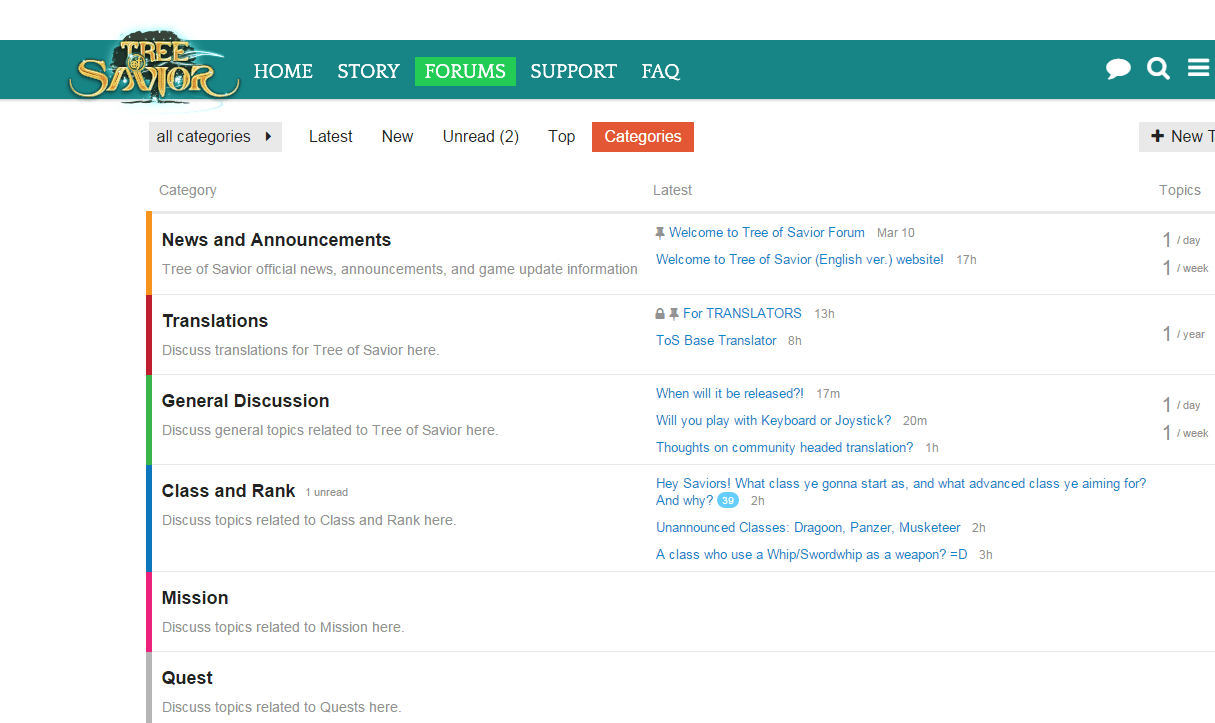Screen dimensions: 1215x723
Task: Navigate to the FAQ menu item
Action: click(x=660, y=71)
